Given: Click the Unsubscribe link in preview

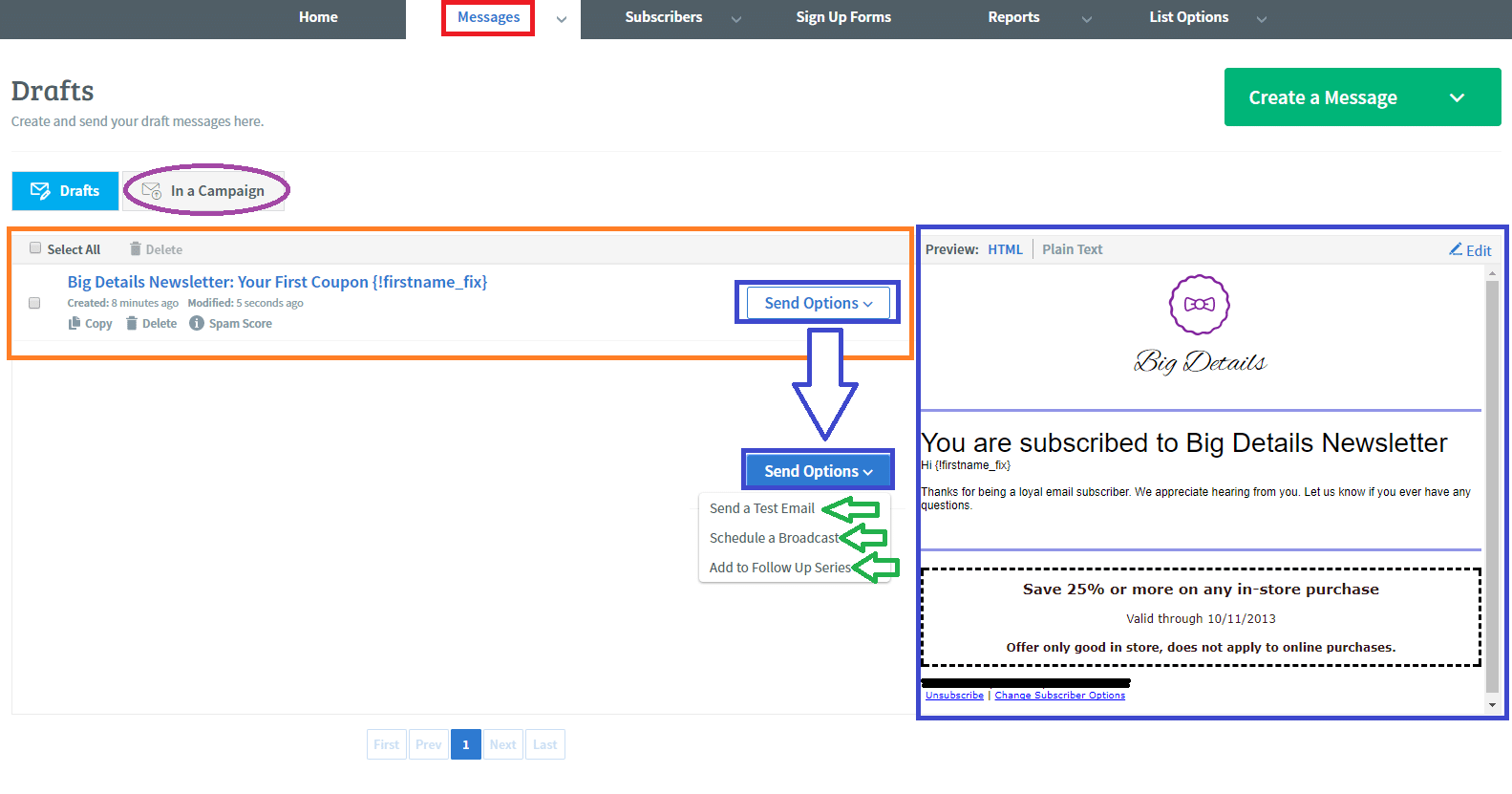Looking at the screenshot, I should [x=954, y=696].
